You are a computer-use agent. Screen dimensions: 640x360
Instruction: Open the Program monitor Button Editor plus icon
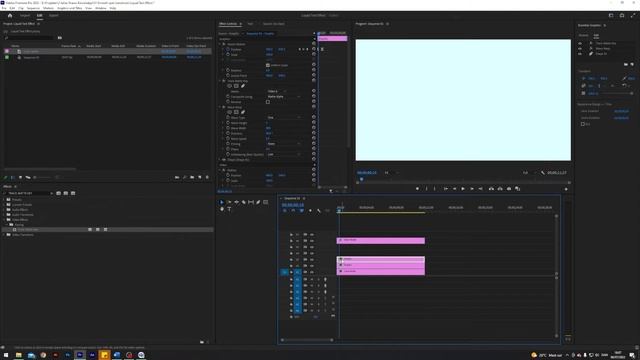tap(566, 189)
